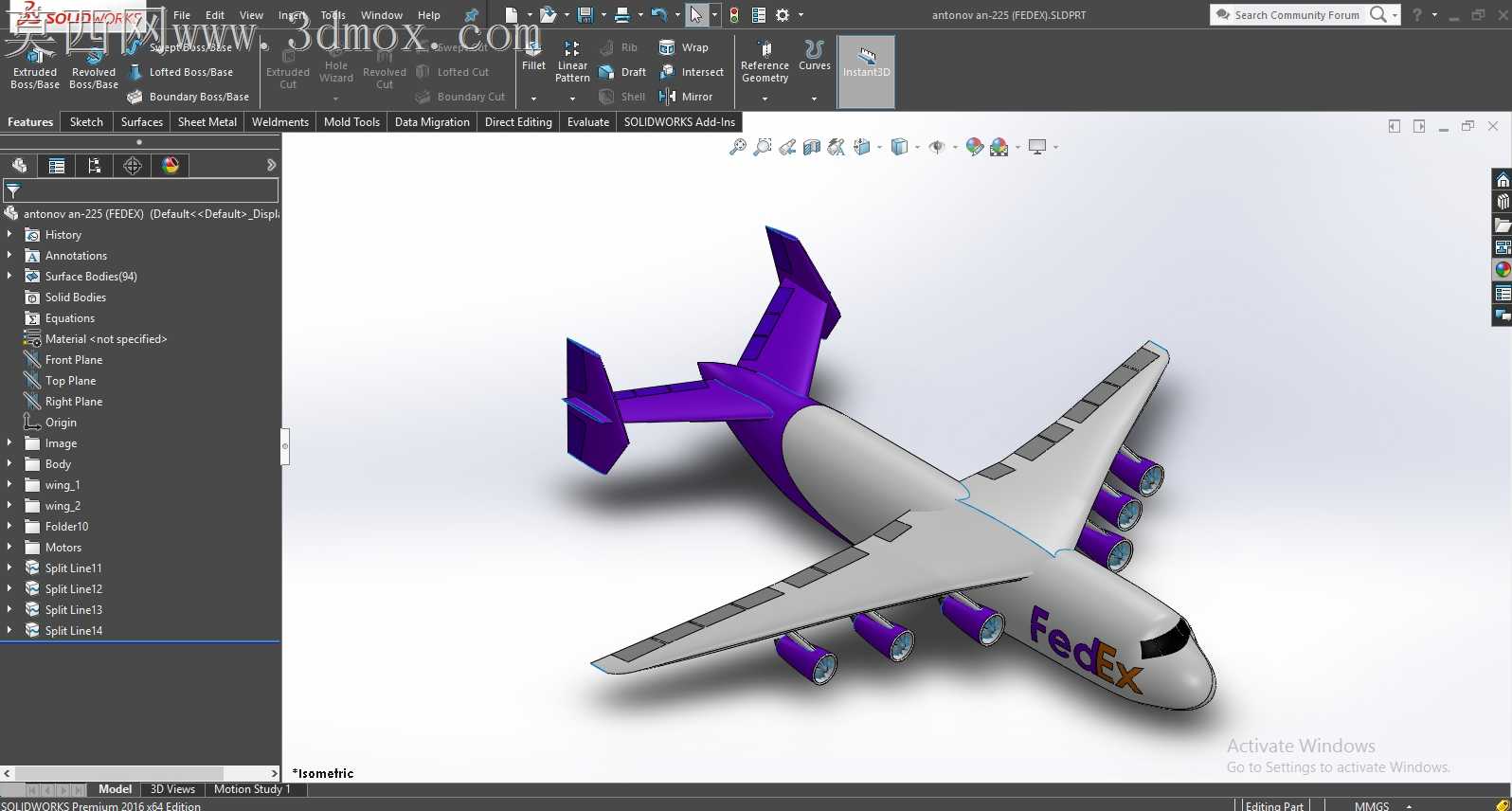Open the Curves tool
The width and height of the screenshot is (1512, 811).
click(814, 57)
